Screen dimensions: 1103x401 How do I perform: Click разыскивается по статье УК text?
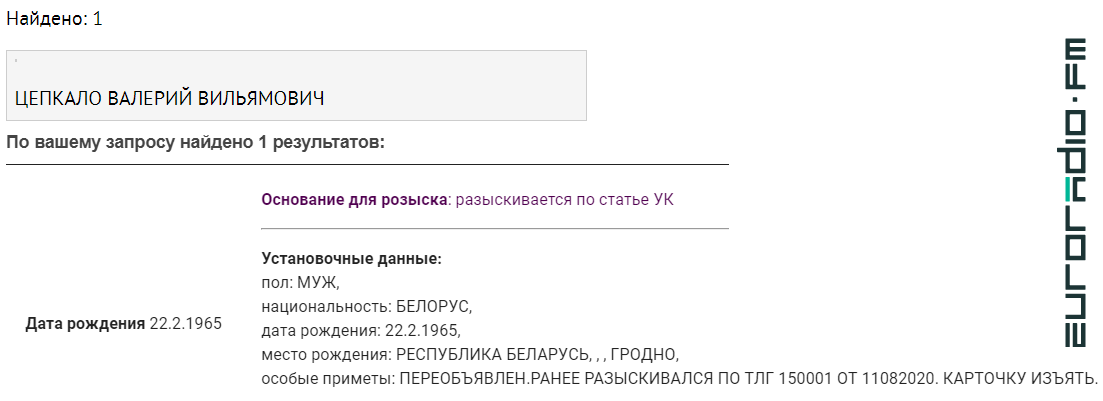pyautogui.click(x=565, y=200)
